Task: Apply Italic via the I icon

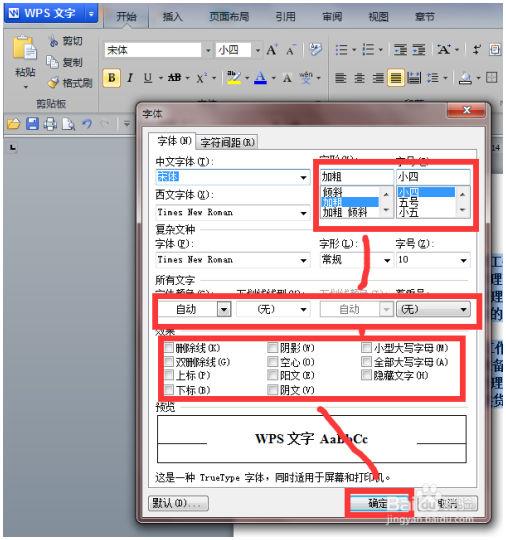Action: [x=130, y=78]
